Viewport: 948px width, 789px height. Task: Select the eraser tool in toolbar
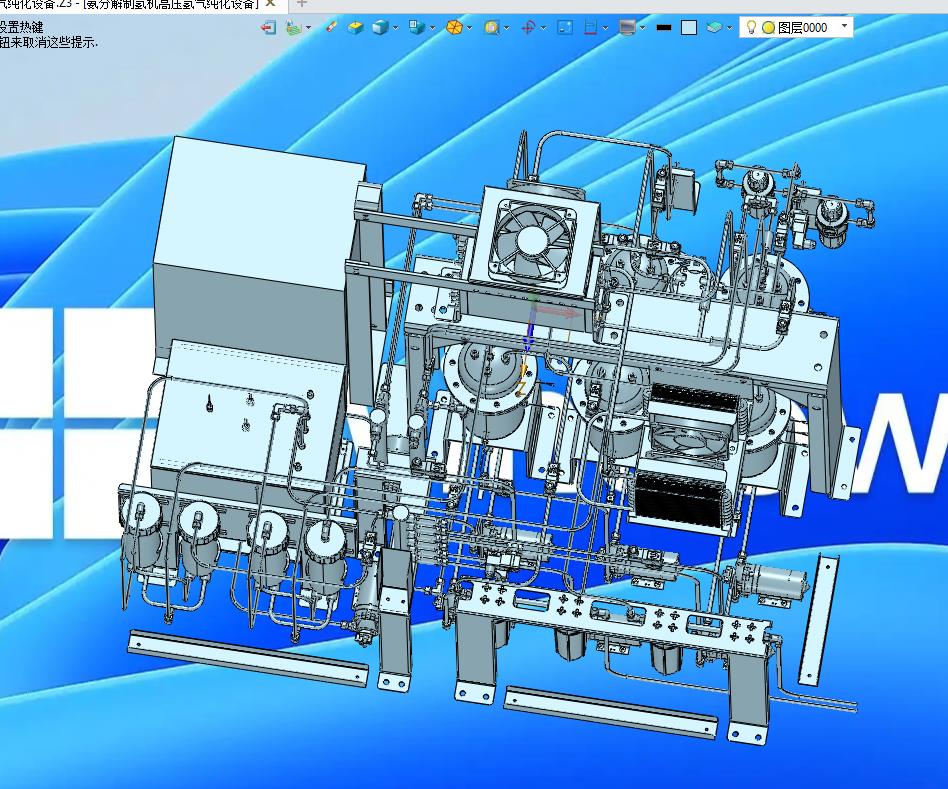click(x=331, y=27)
